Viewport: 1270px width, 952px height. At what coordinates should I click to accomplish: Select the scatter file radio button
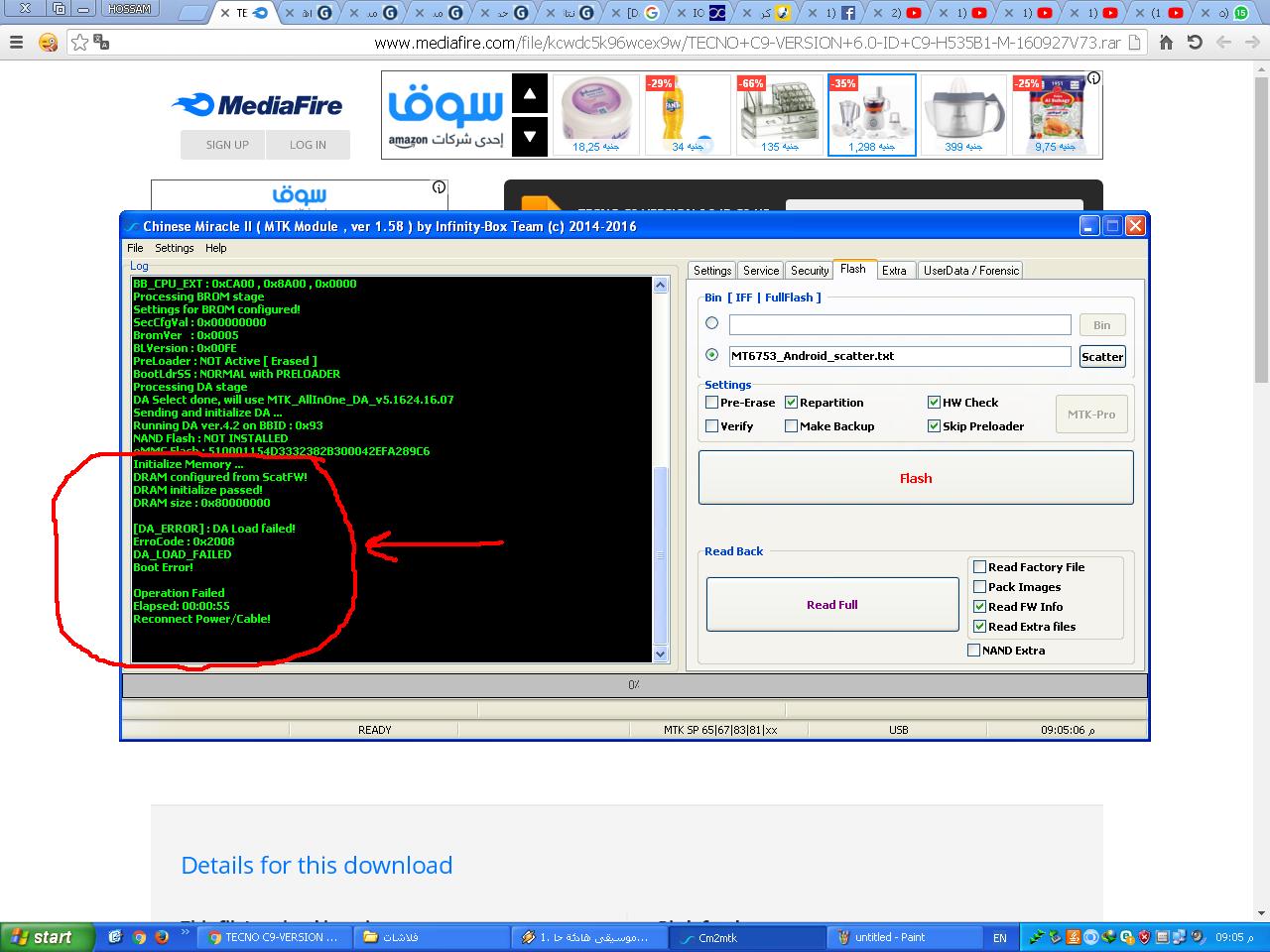click(x=711, y=355)
